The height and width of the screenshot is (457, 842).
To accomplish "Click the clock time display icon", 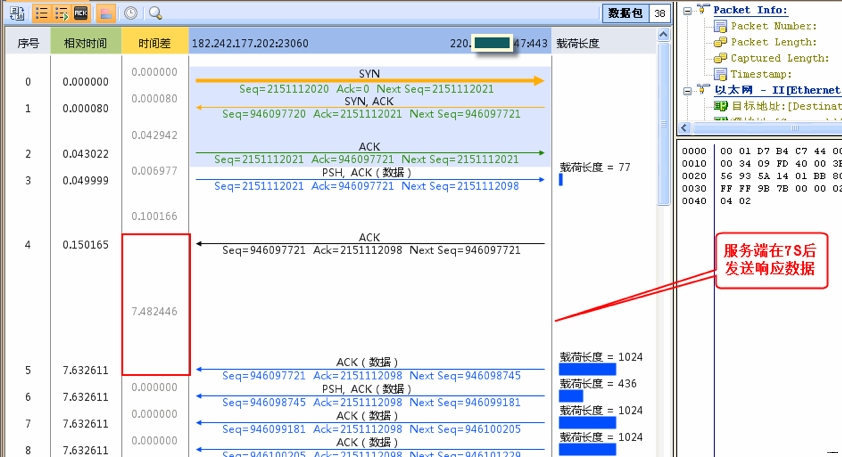I will tap(131, 13).
